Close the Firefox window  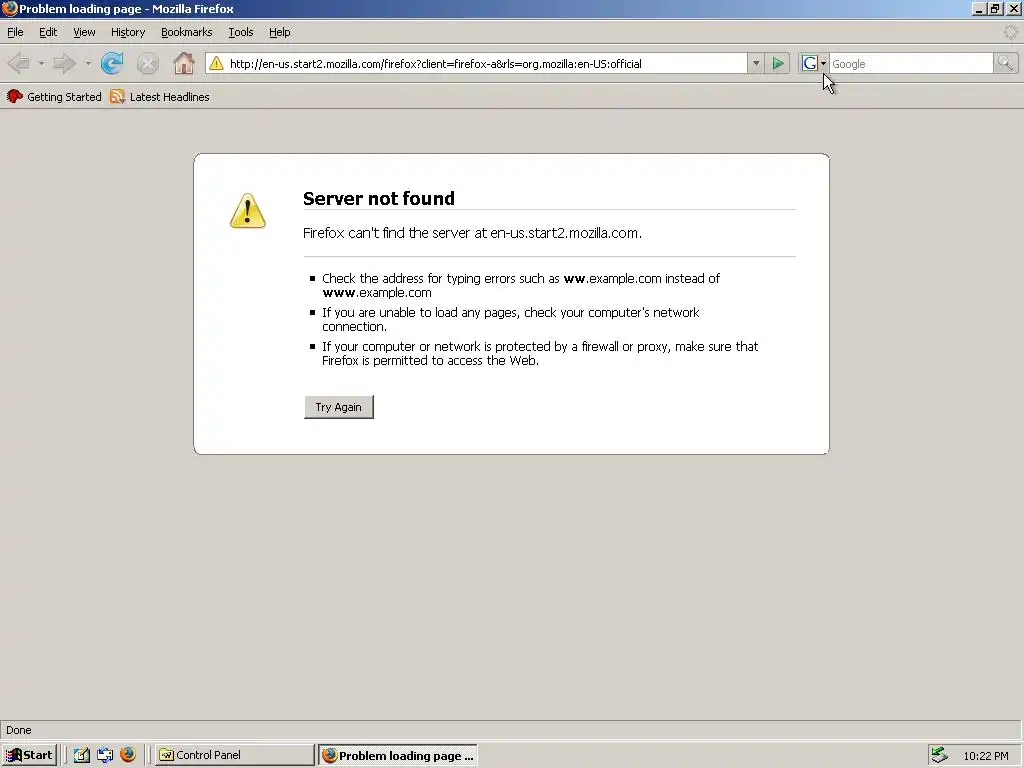click(1014, 8)
